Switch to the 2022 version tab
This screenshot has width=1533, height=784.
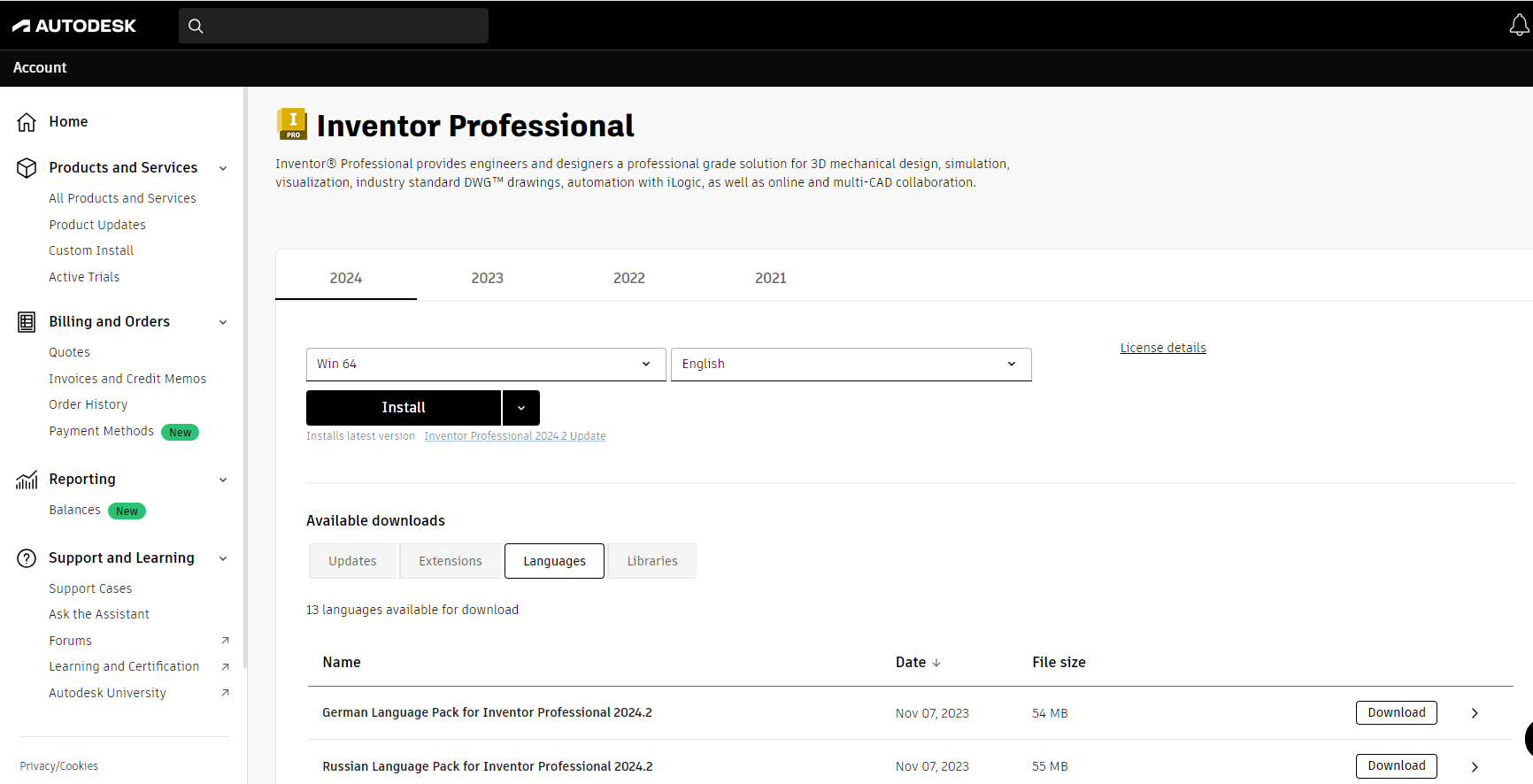pyautogui.click(x=629, y=278)
